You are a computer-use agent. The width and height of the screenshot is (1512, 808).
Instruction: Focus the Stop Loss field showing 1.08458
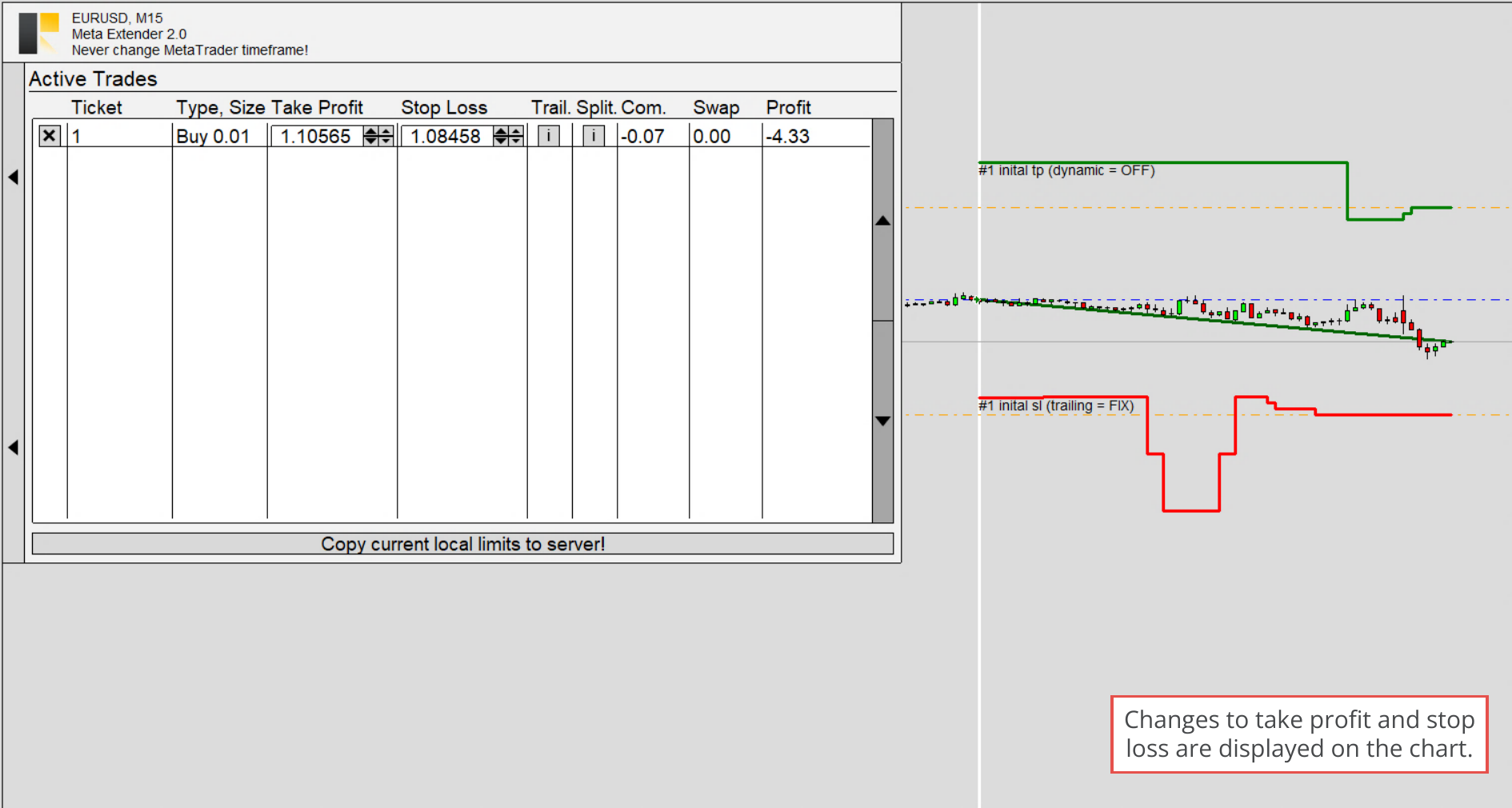446,136
